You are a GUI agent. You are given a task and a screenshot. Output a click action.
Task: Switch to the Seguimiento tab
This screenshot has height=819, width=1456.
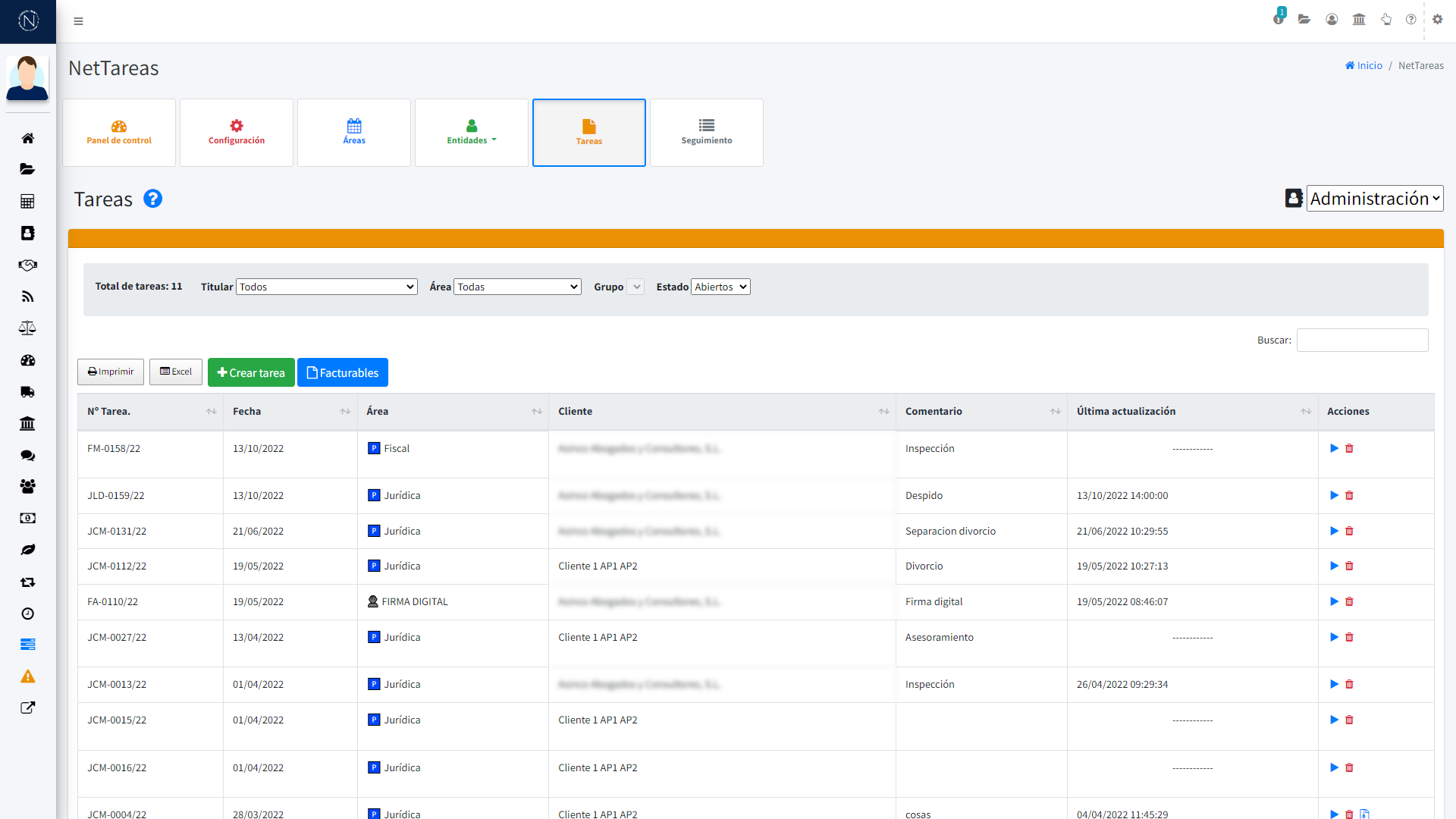(x=706, y=133)
